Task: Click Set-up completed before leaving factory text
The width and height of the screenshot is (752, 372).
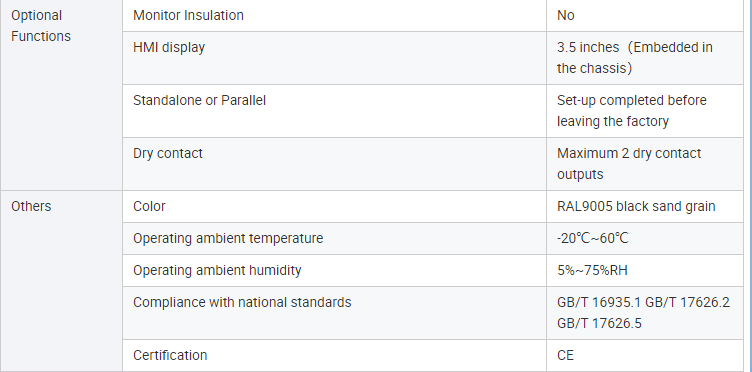Action: click(632, 111)
